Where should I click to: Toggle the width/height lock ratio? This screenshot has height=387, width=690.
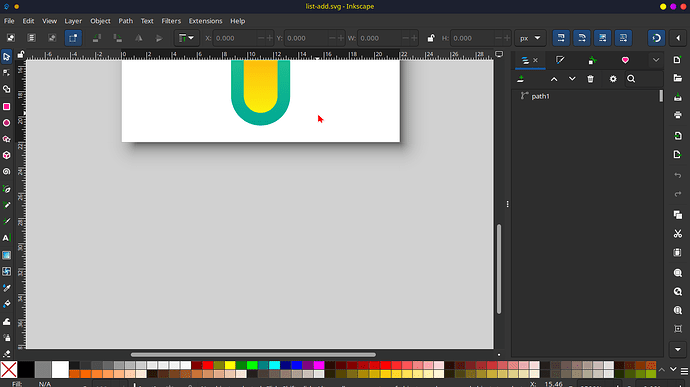click(x=431, y=38)
